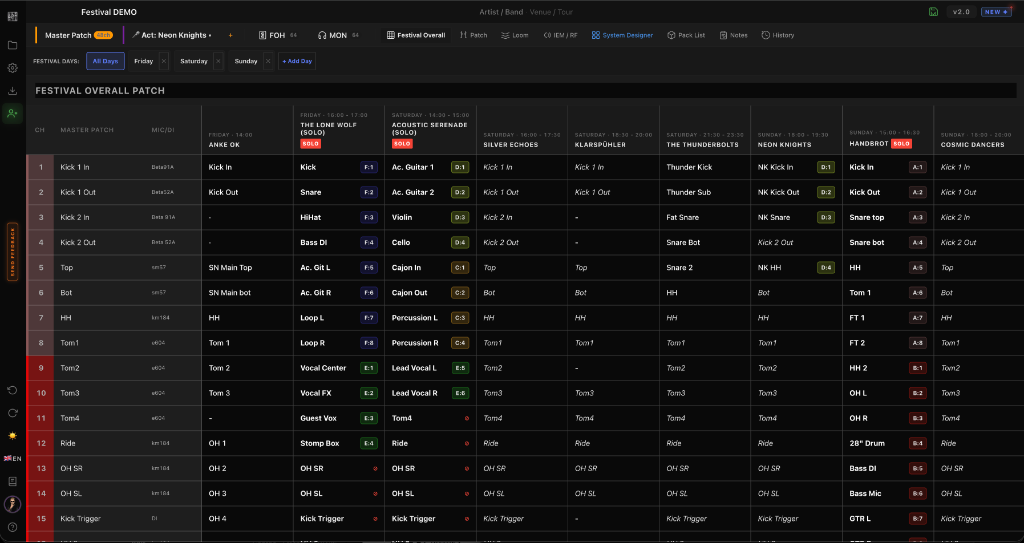This screenshot has height=543, width=1024.
Task: Click the undo arrow icon in sidebar
Action: (x=12, y=390)
